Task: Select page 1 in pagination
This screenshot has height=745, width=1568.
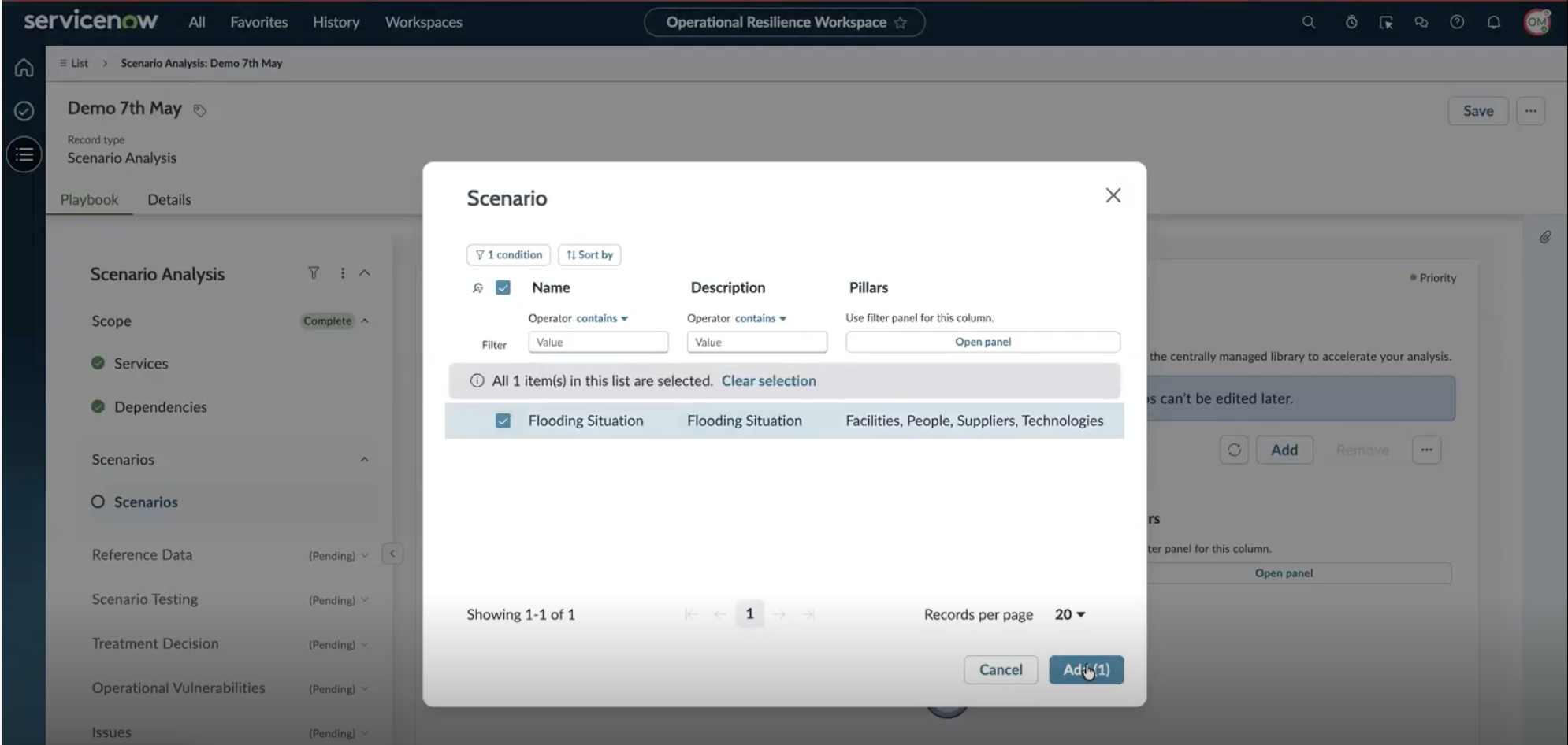Action: click(749, 613)
